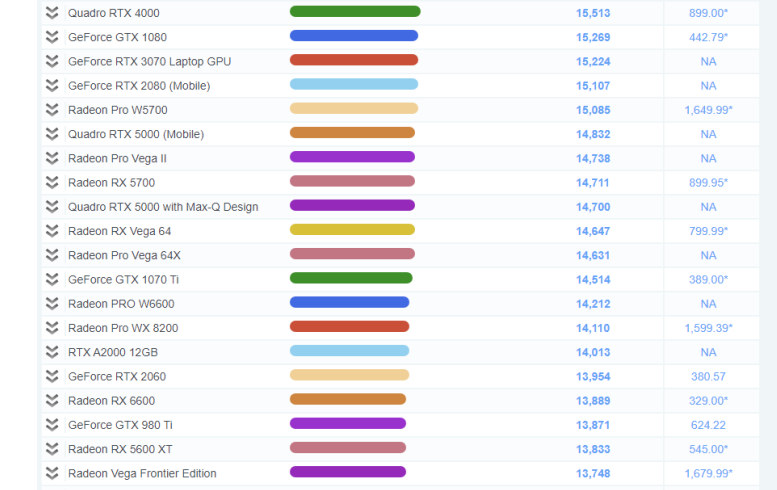Open the 329.00* price for Radeon RX 6600
Screen dimensions: 777x490
(708, 401)
